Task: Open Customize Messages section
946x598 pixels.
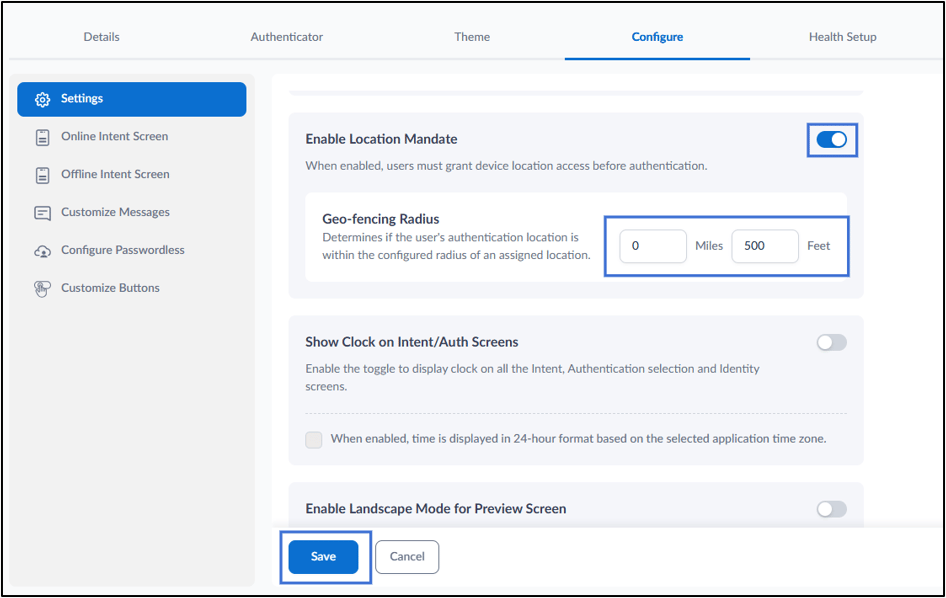Action: pyautogui.click(x=132, y=212)
